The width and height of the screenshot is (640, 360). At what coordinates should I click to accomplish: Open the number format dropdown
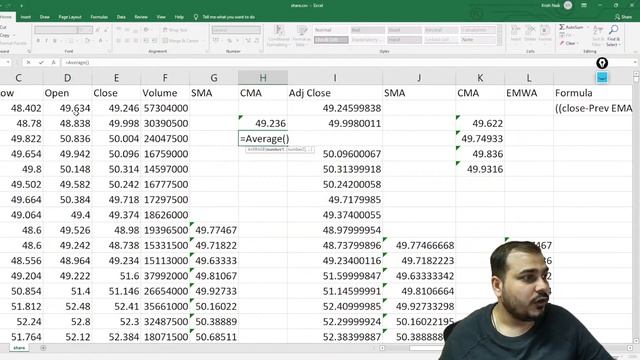236,30
